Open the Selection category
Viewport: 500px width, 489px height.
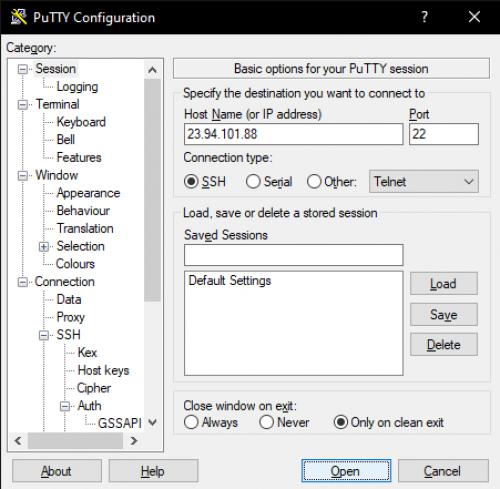coord(80,246)
